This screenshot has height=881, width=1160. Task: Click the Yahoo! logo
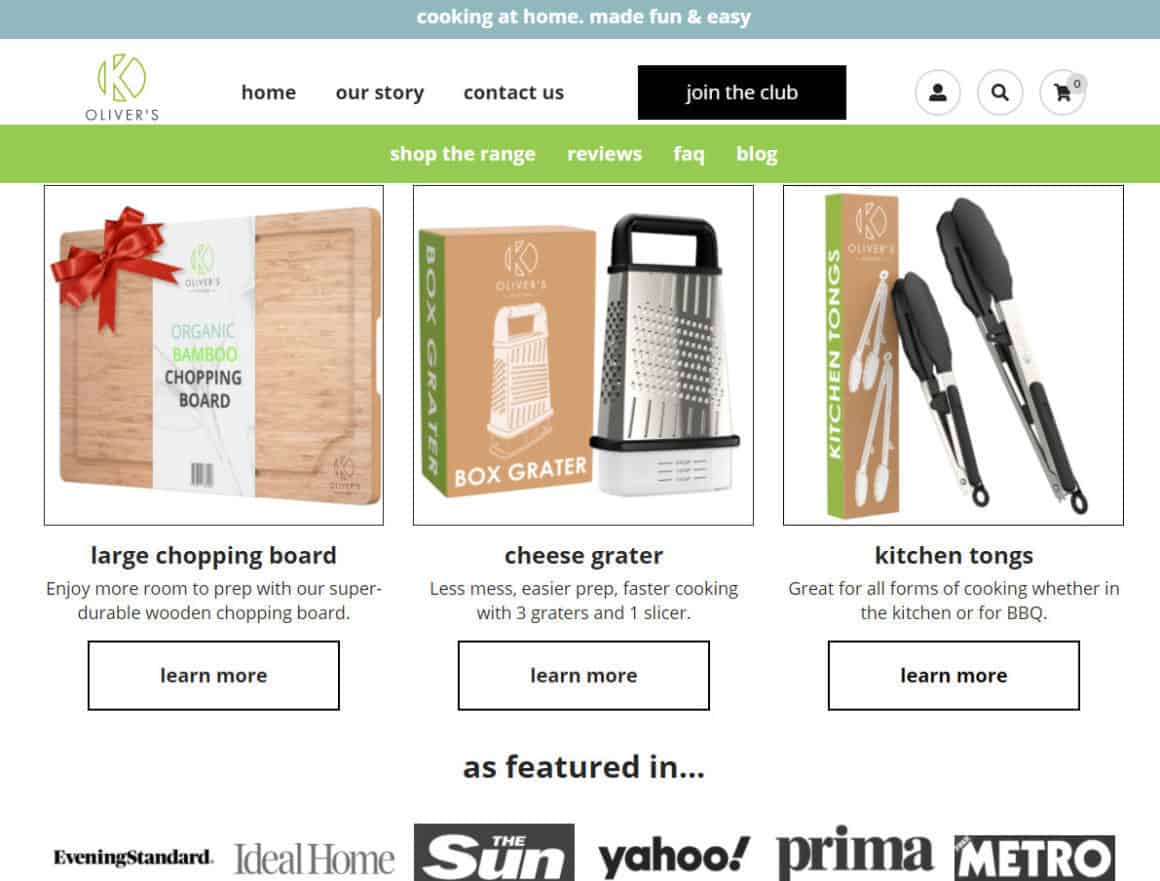[674, 857]
